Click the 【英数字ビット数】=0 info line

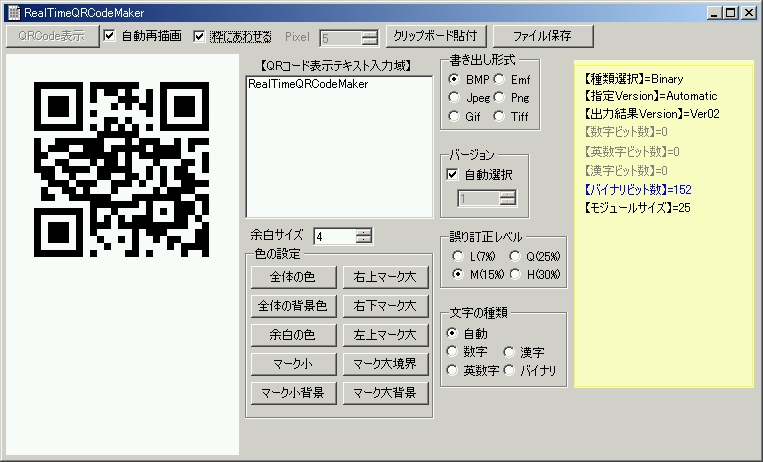[x=632, y=151]
